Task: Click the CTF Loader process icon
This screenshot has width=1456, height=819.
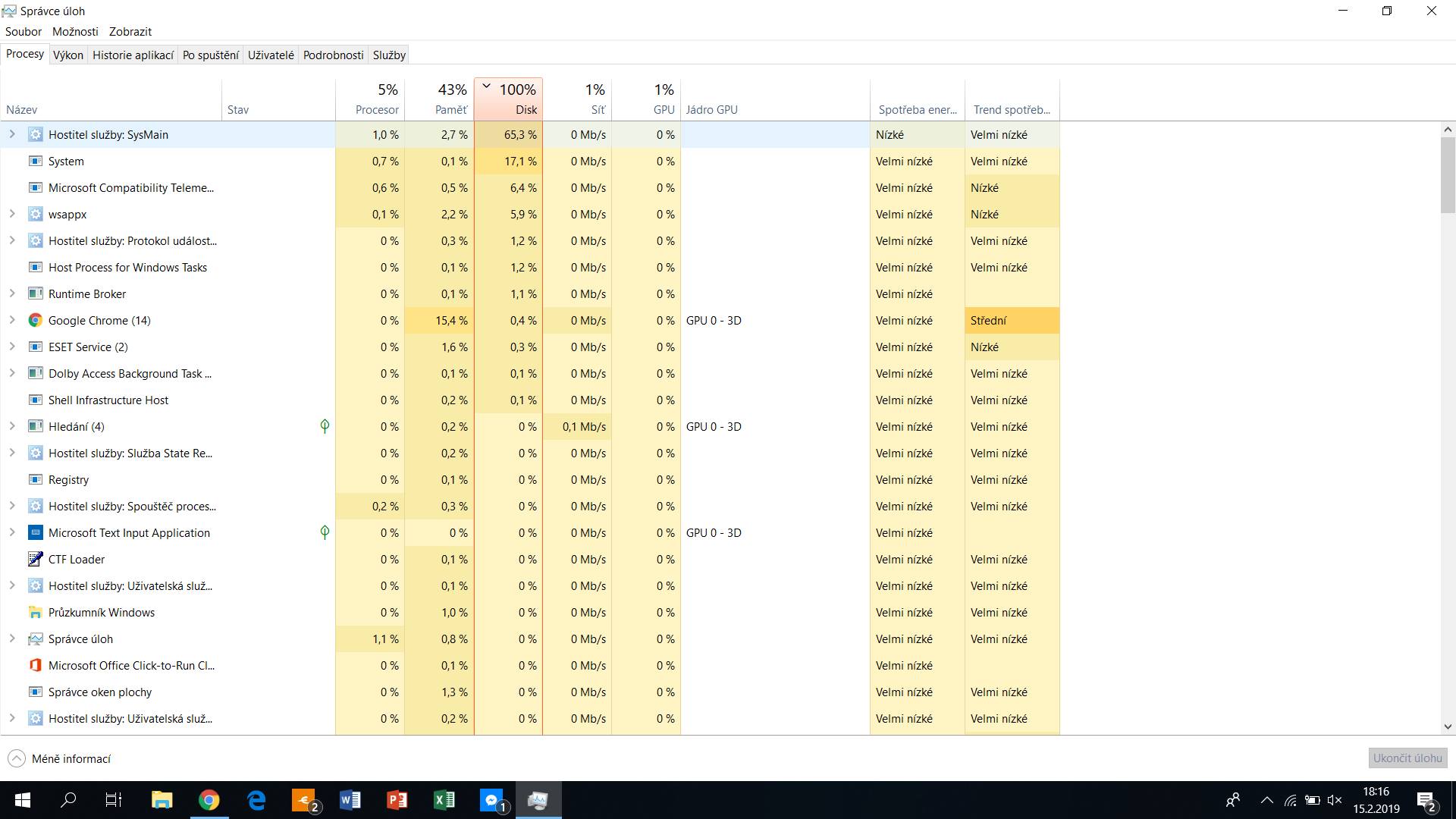Action: pos(35,559)
